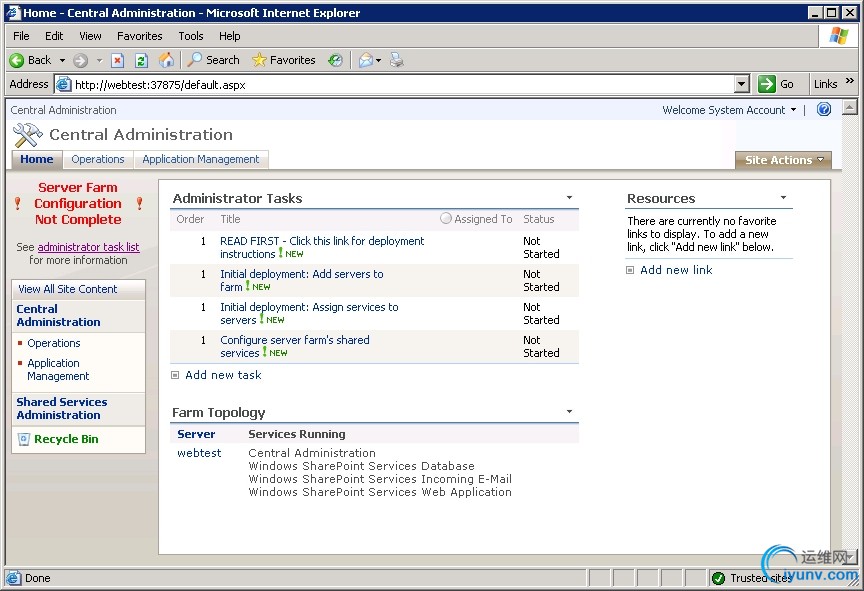The height and width of the screenshot is (591, 864).
Task: Open the Site Actions menu
Action: coord(783,160)
